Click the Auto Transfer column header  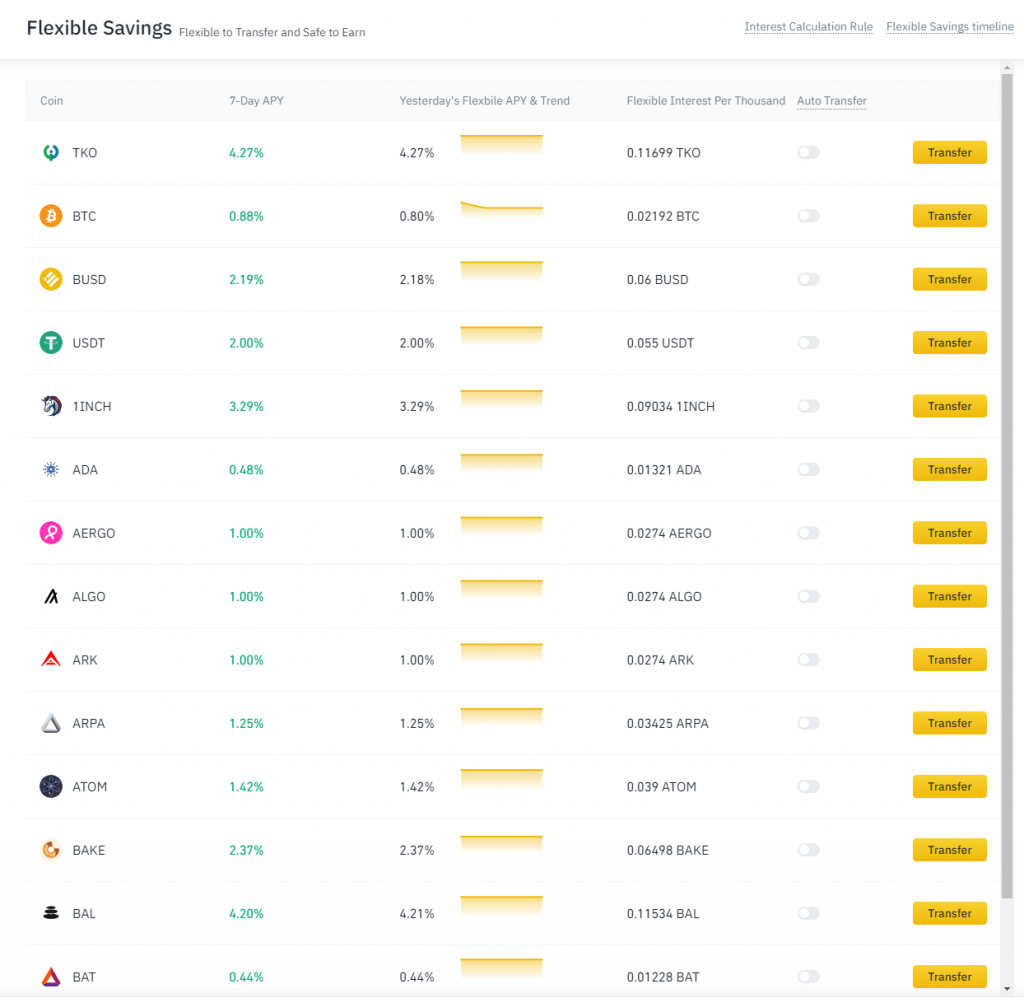point(831,101)
